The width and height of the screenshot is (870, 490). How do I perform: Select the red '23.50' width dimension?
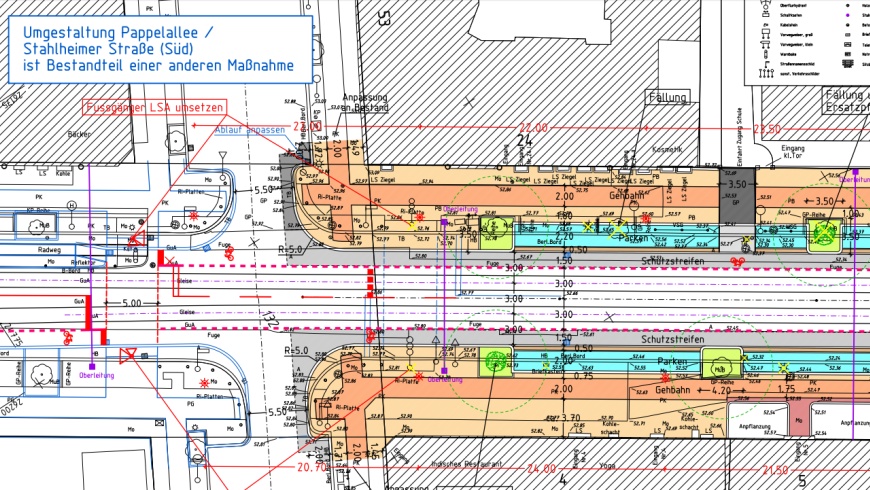pyautogui.click(x=767, y=129)
